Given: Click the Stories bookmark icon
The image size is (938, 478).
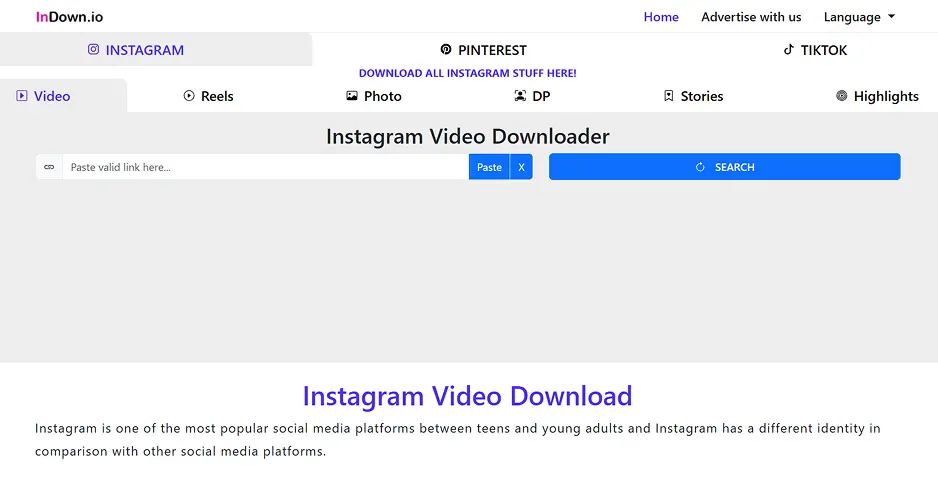Looking at the screenshot, I should pos(669,96).
